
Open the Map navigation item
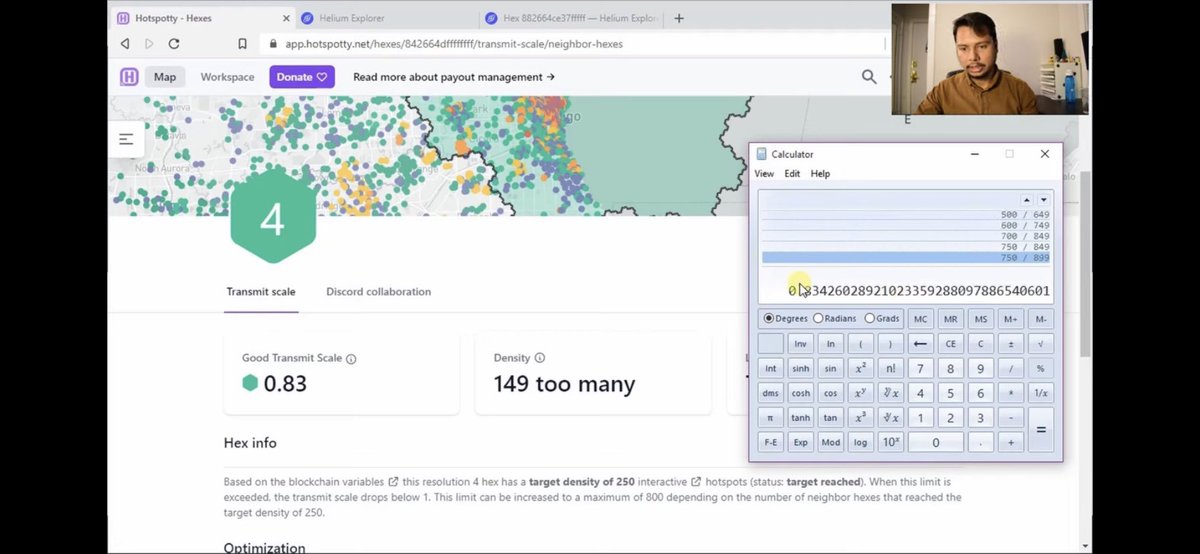(165, 77)
